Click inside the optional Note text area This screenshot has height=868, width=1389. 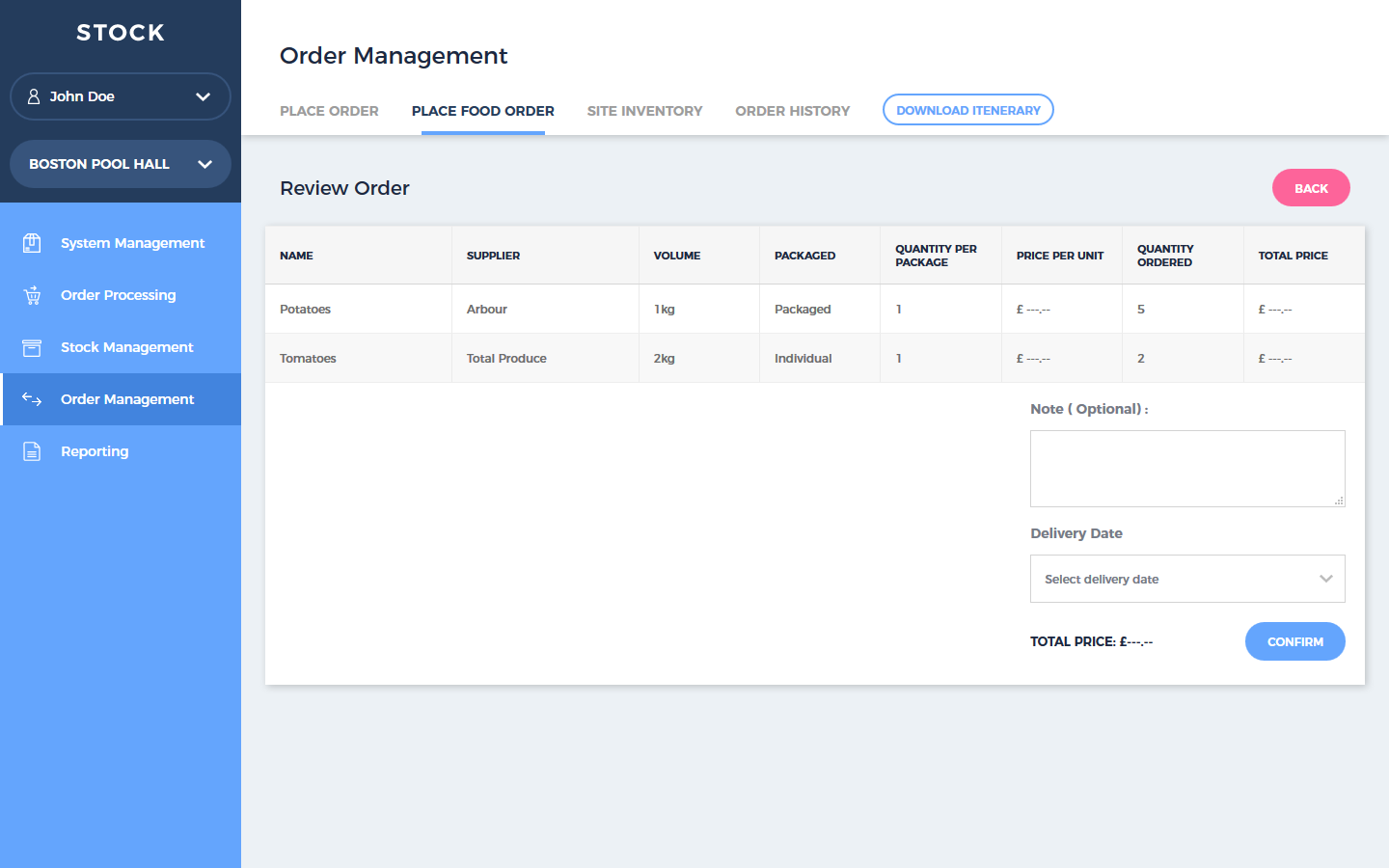1186,468
